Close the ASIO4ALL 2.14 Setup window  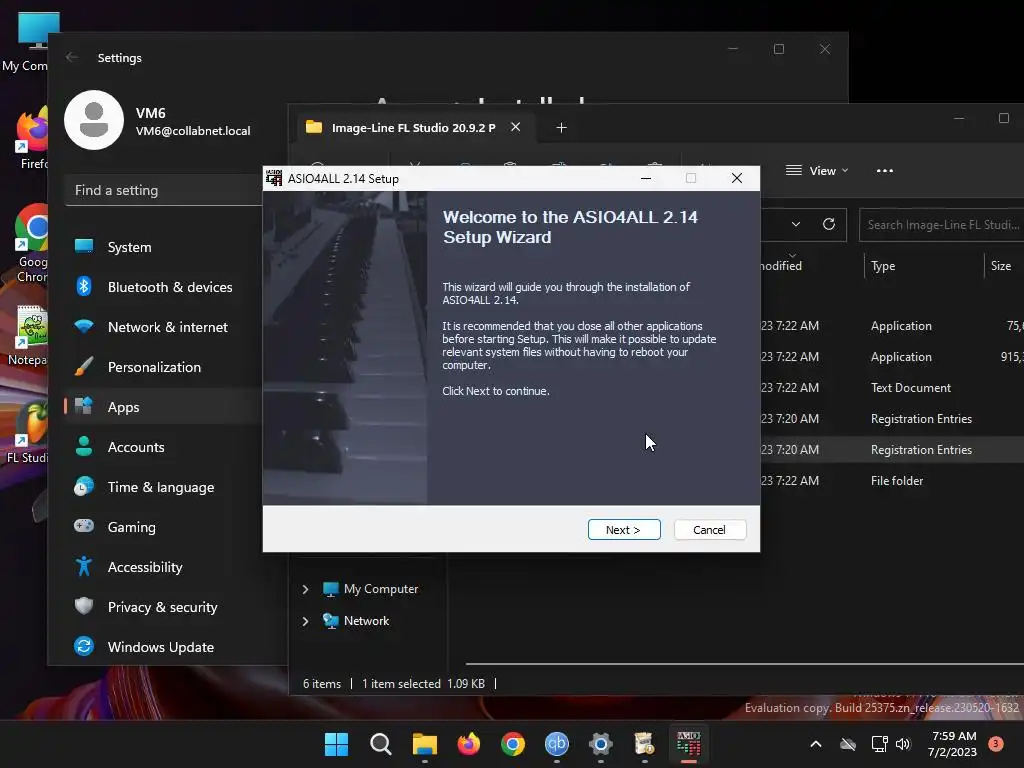click(x=737, y=178)
